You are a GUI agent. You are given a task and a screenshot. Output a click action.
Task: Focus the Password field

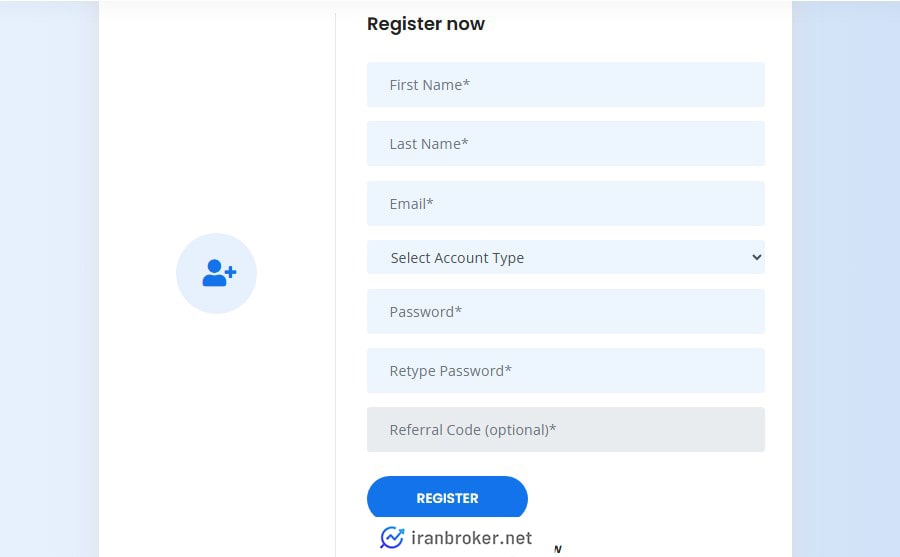(x=565, y=311)
